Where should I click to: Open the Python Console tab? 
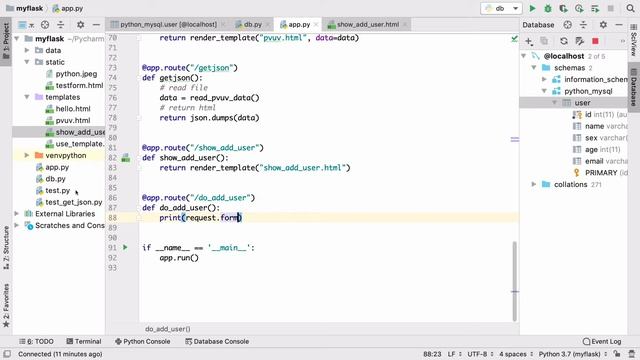142,341
